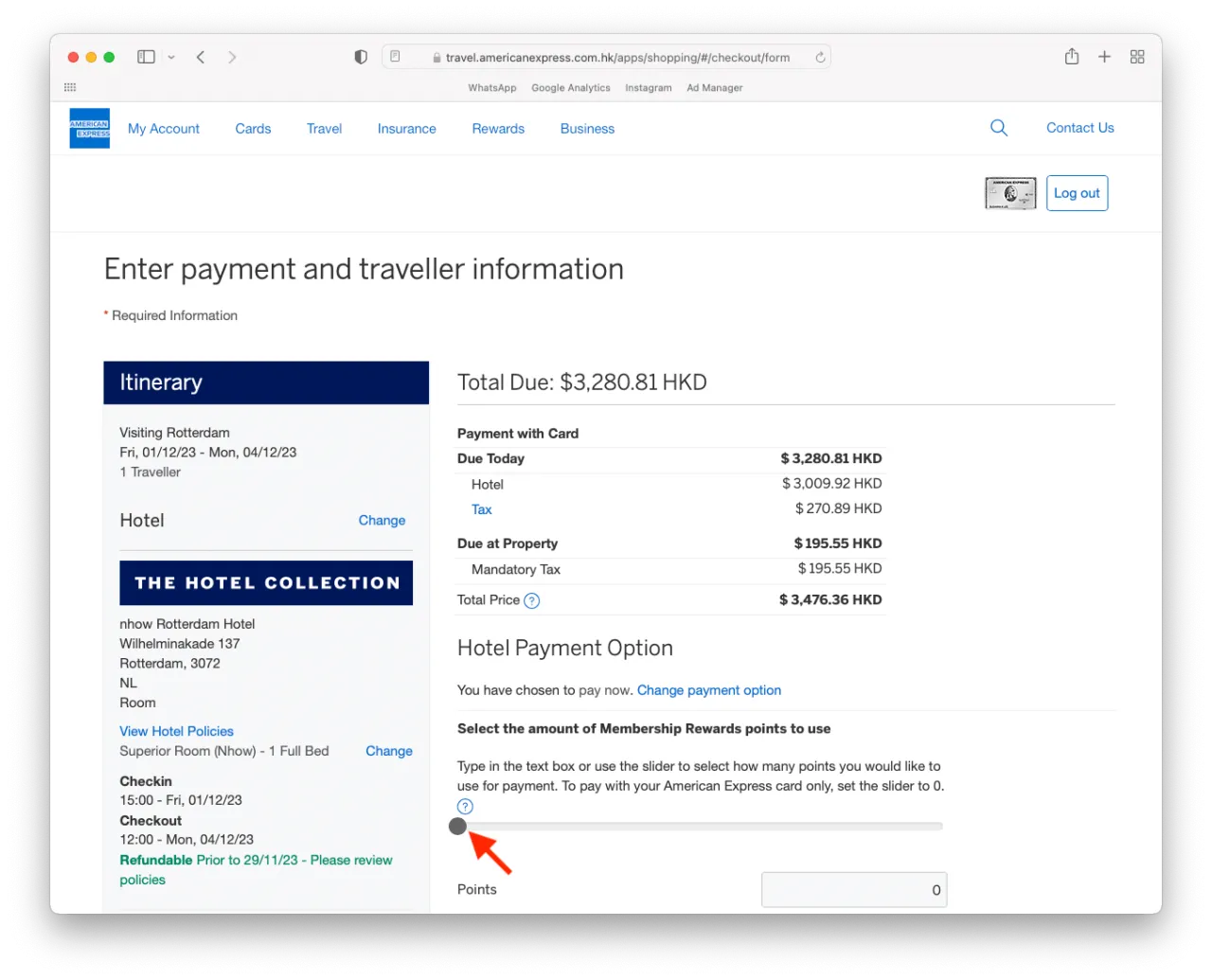The image size is (1212, 980).
Task: Open the Business menu
Action: point(587,129)
